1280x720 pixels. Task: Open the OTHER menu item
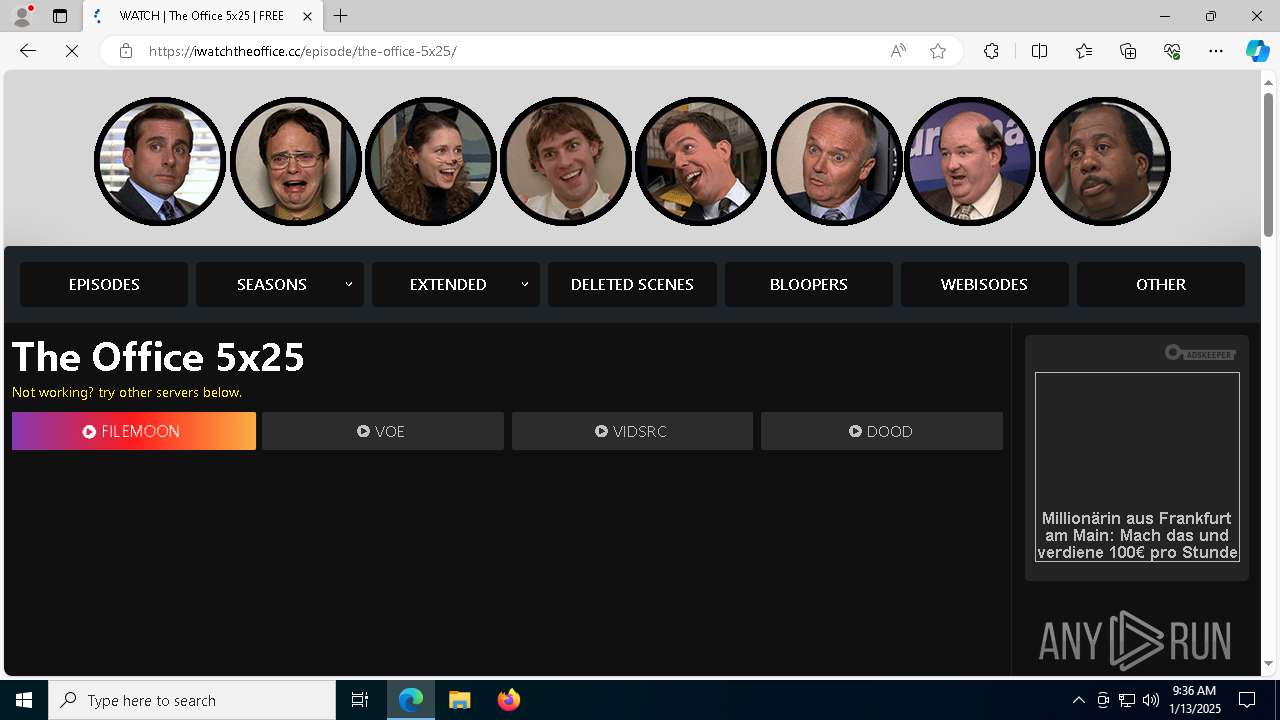click(1161, 284)
